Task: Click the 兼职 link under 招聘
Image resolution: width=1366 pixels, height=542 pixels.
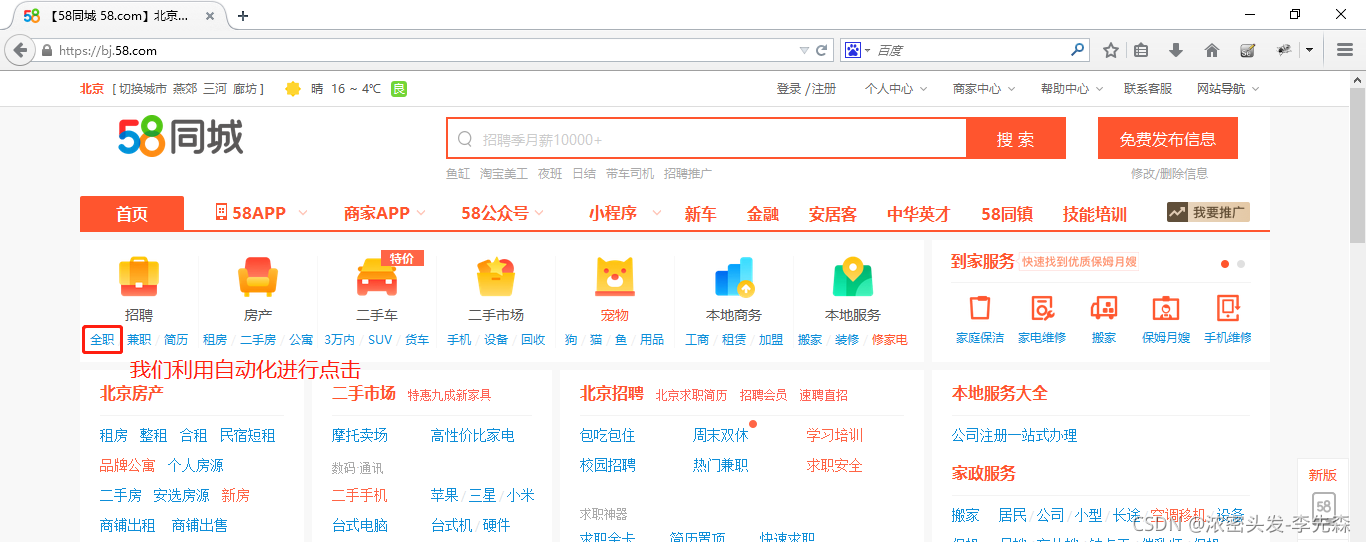Action: coord(139,340)
